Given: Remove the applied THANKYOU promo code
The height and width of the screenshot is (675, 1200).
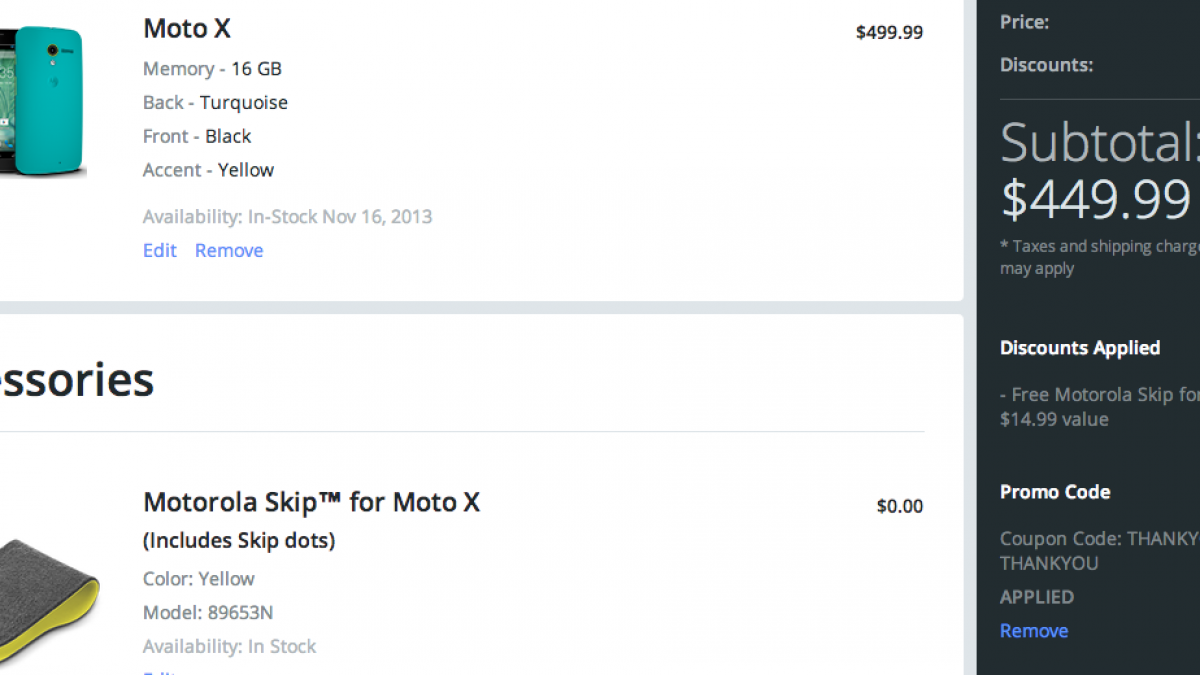Looking at the screenshot, I should click(1034, 630).
